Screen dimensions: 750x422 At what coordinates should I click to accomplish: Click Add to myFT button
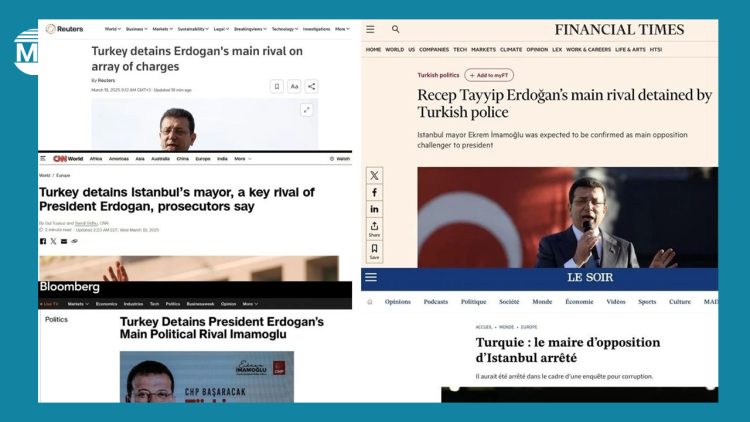point(489,75)
